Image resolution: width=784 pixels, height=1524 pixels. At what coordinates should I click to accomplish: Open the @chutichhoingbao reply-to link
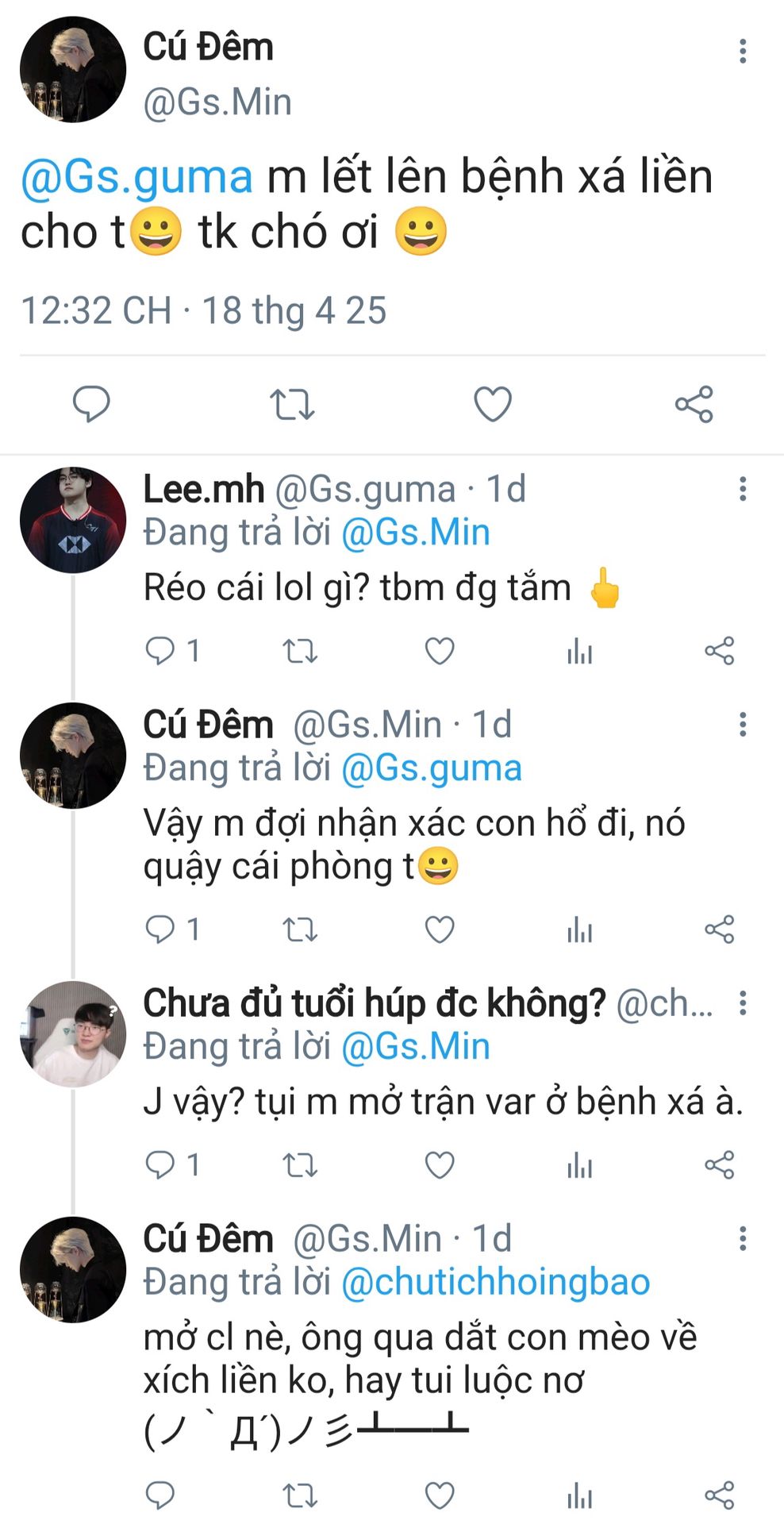click(x=495, y=1282)
